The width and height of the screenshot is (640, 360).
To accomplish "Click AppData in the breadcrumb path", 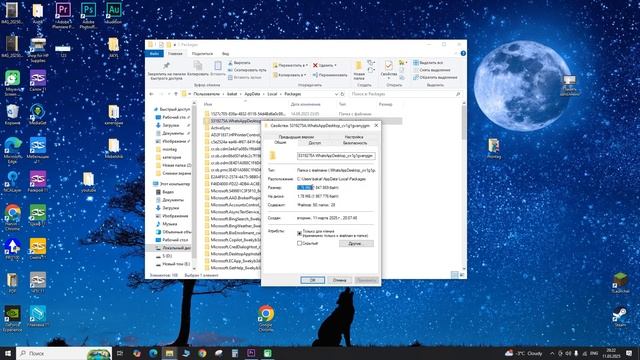I will click(x=252, y=94).
